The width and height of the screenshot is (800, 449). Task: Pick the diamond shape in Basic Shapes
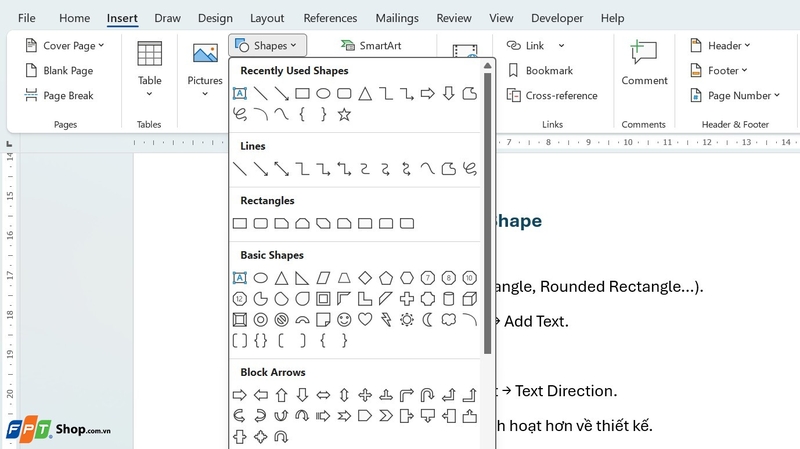click(x=365, y=278)
